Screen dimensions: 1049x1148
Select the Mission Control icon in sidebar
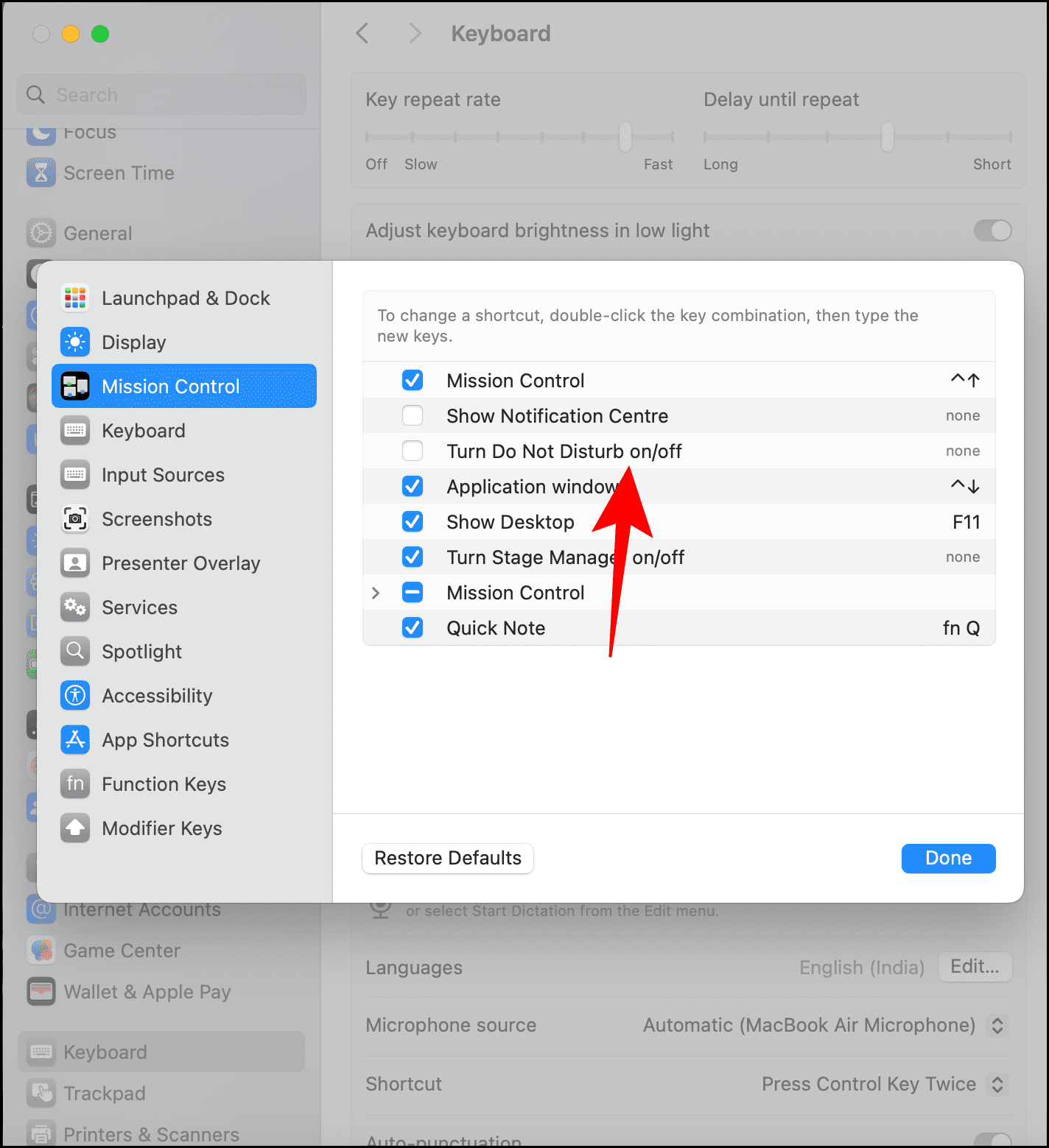click(74, 386)
